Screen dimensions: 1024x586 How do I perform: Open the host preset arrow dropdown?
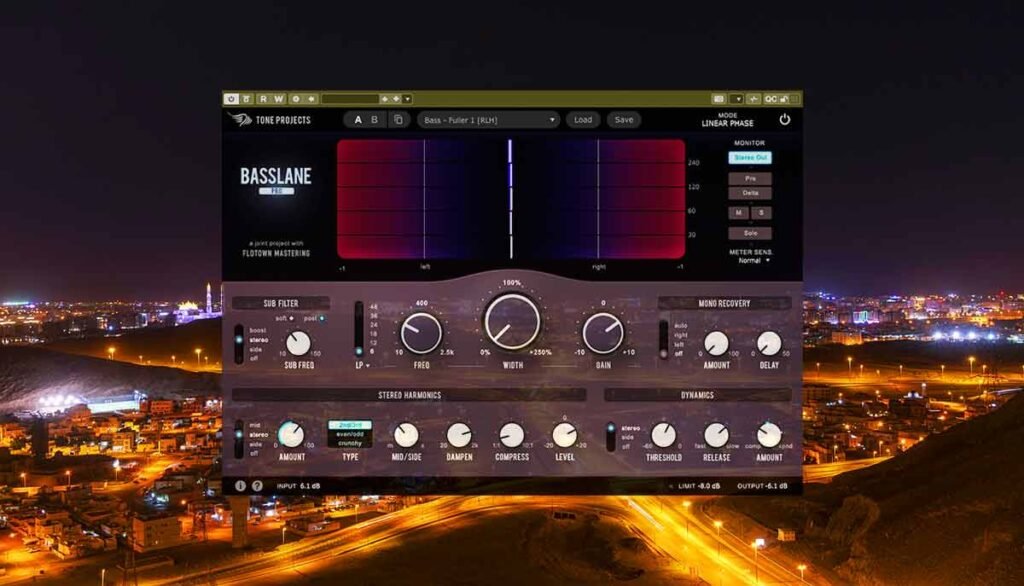click(407, 99)
